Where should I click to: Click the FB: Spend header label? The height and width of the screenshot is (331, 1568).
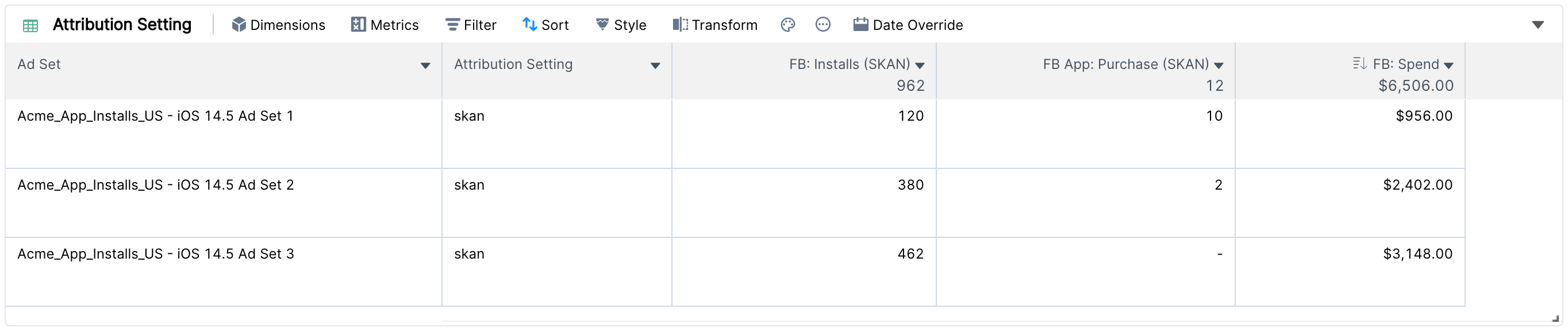coord(1406,64)
